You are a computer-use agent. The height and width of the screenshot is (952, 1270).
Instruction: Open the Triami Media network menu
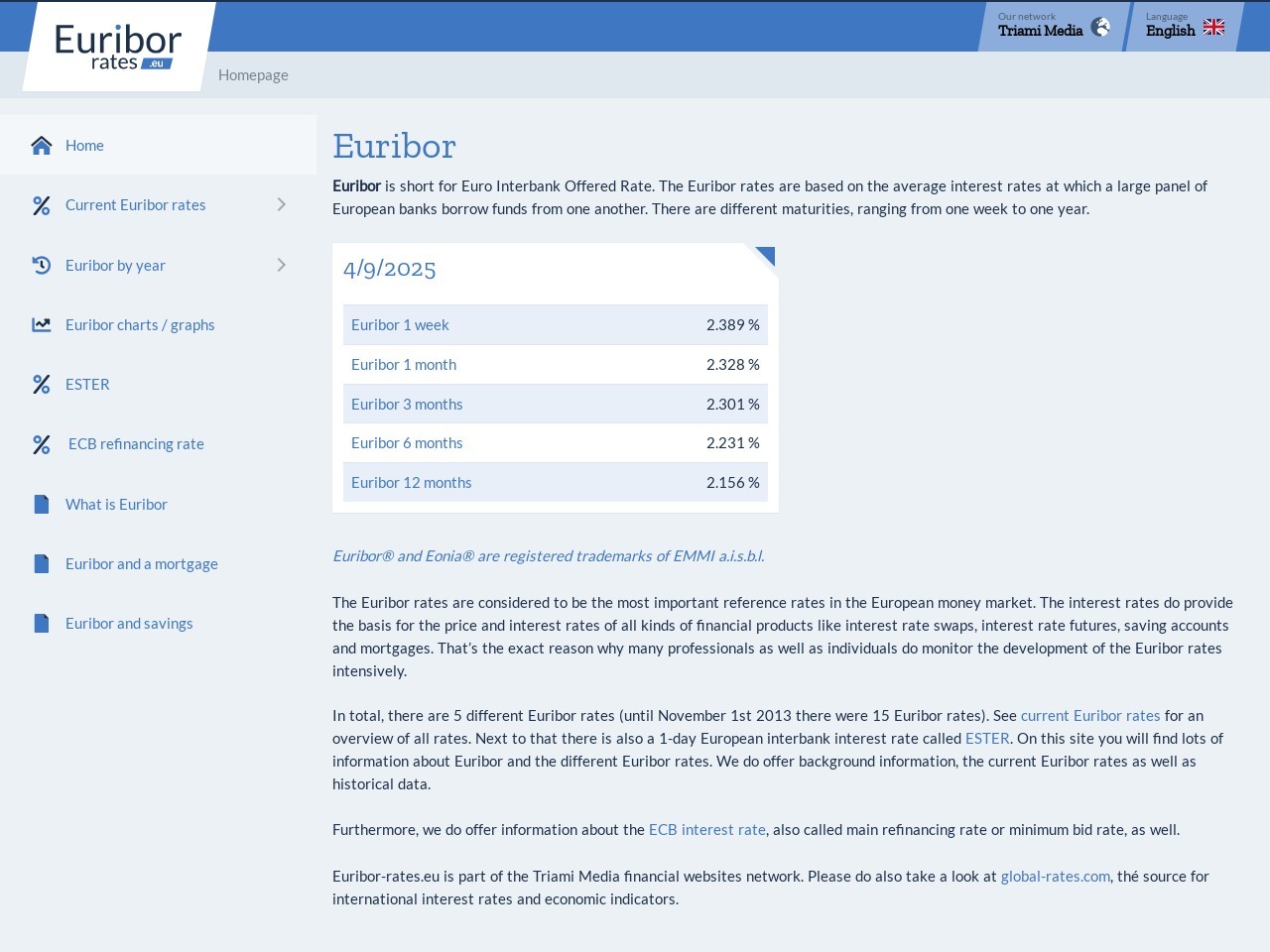tap(1053, 26)
